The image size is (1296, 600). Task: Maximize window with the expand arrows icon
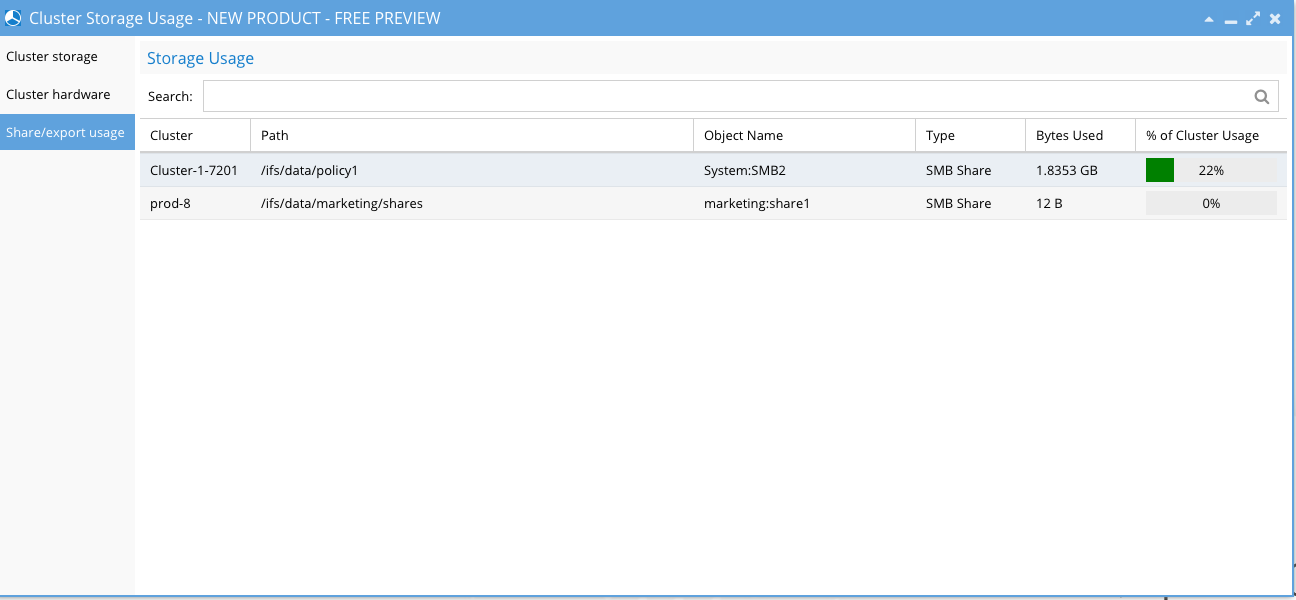click(1253, 18)
